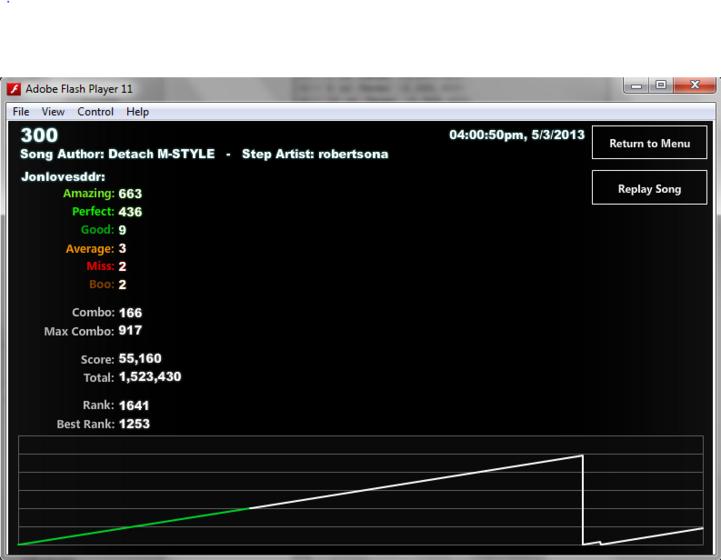
Task: Click the Step Artist robertsona text
Action: (315, 154)
